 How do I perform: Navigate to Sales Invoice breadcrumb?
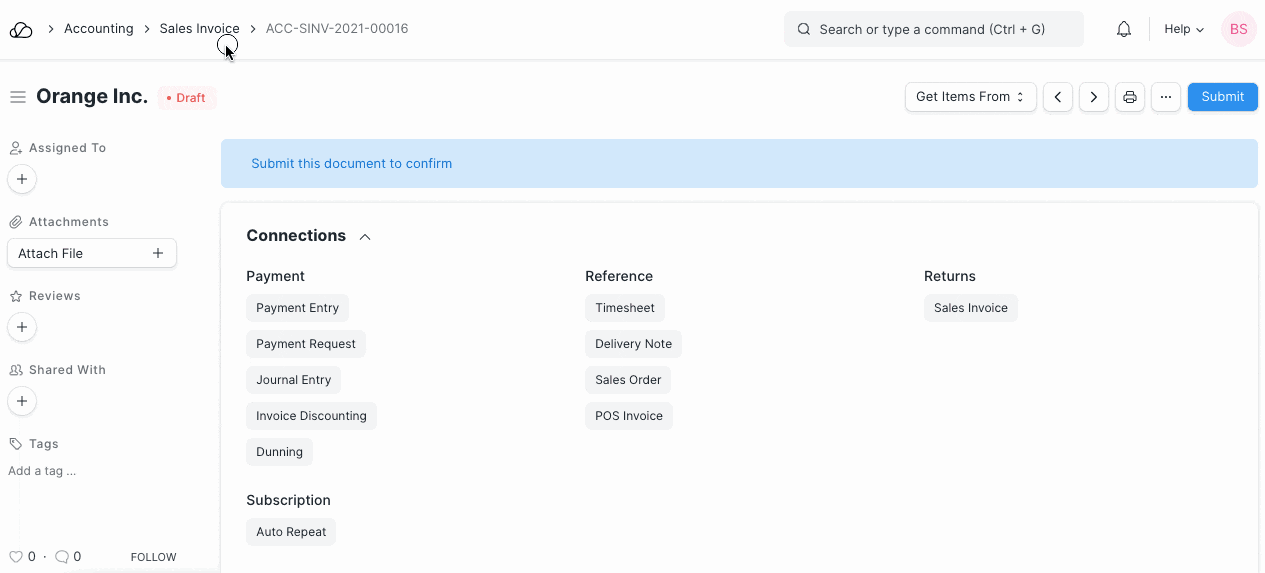click(x=199, y=29)
